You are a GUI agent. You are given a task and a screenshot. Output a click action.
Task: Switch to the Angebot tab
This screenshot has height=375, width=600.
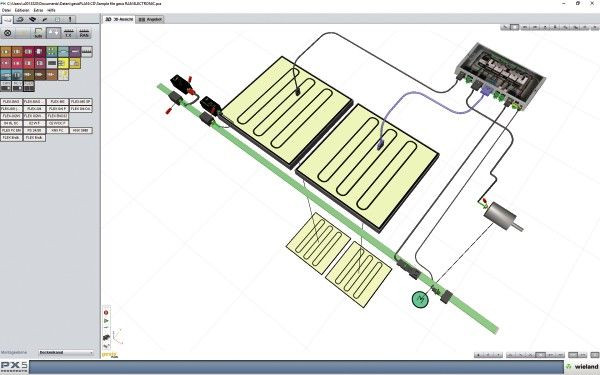click(150, 19)
